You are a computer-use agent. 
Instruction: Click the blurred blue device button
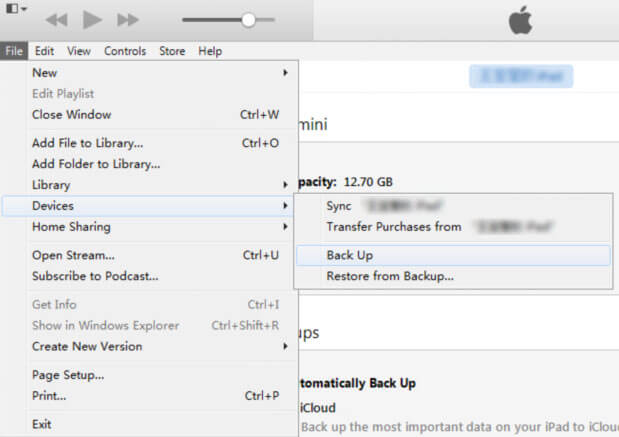(521, 76)
